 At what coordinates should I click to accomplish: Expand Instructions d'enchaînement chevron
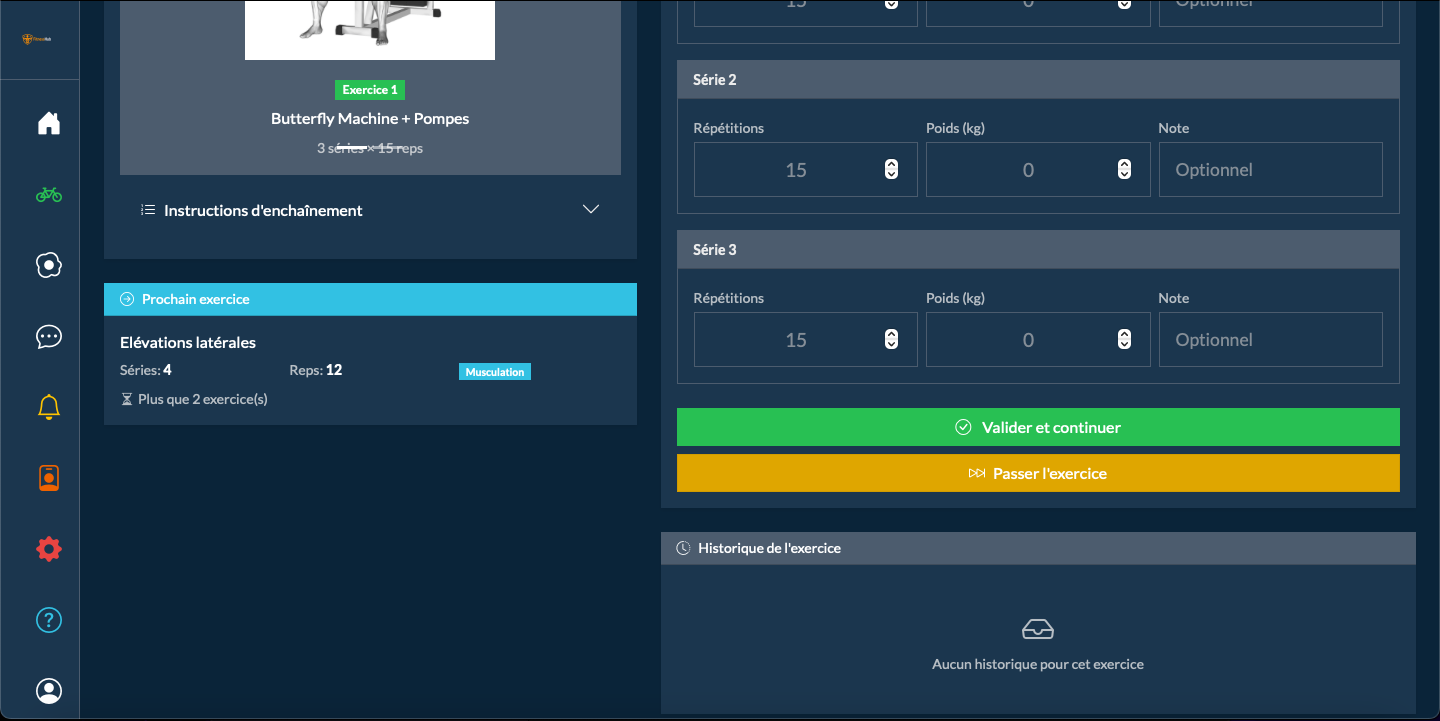591,210
